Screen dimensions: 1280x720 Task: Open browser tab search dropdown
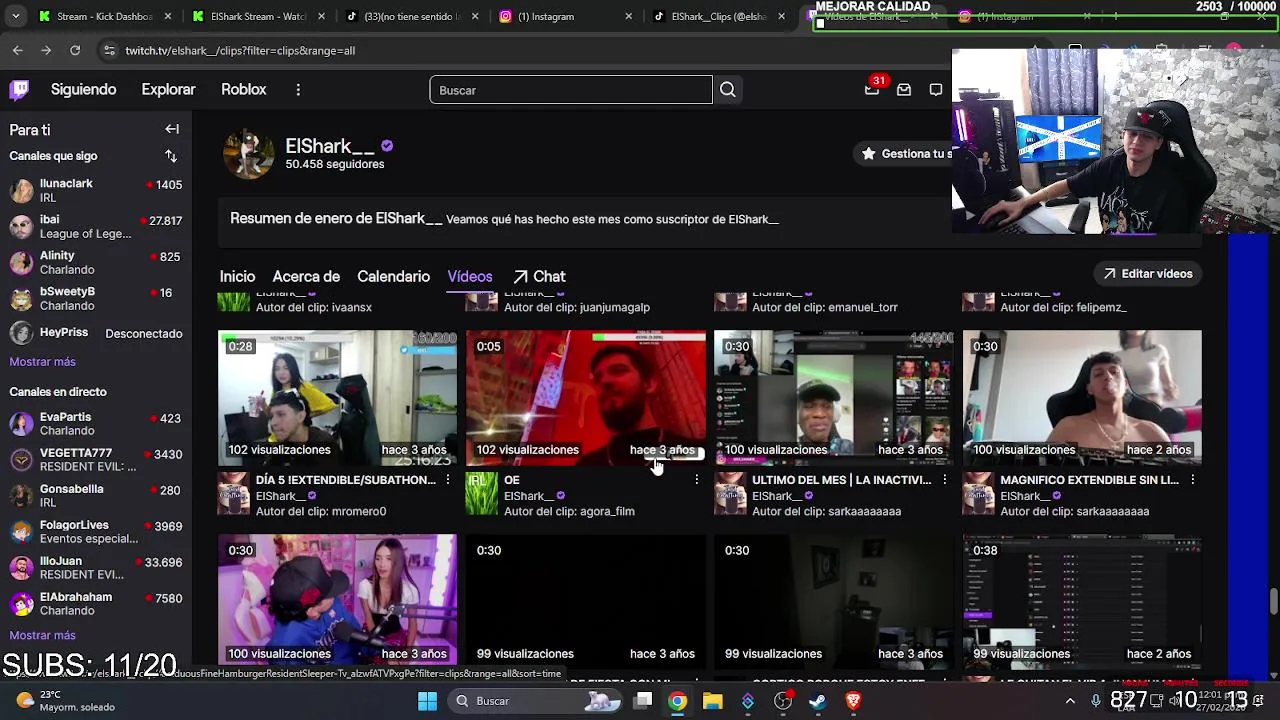click(15, 16)
